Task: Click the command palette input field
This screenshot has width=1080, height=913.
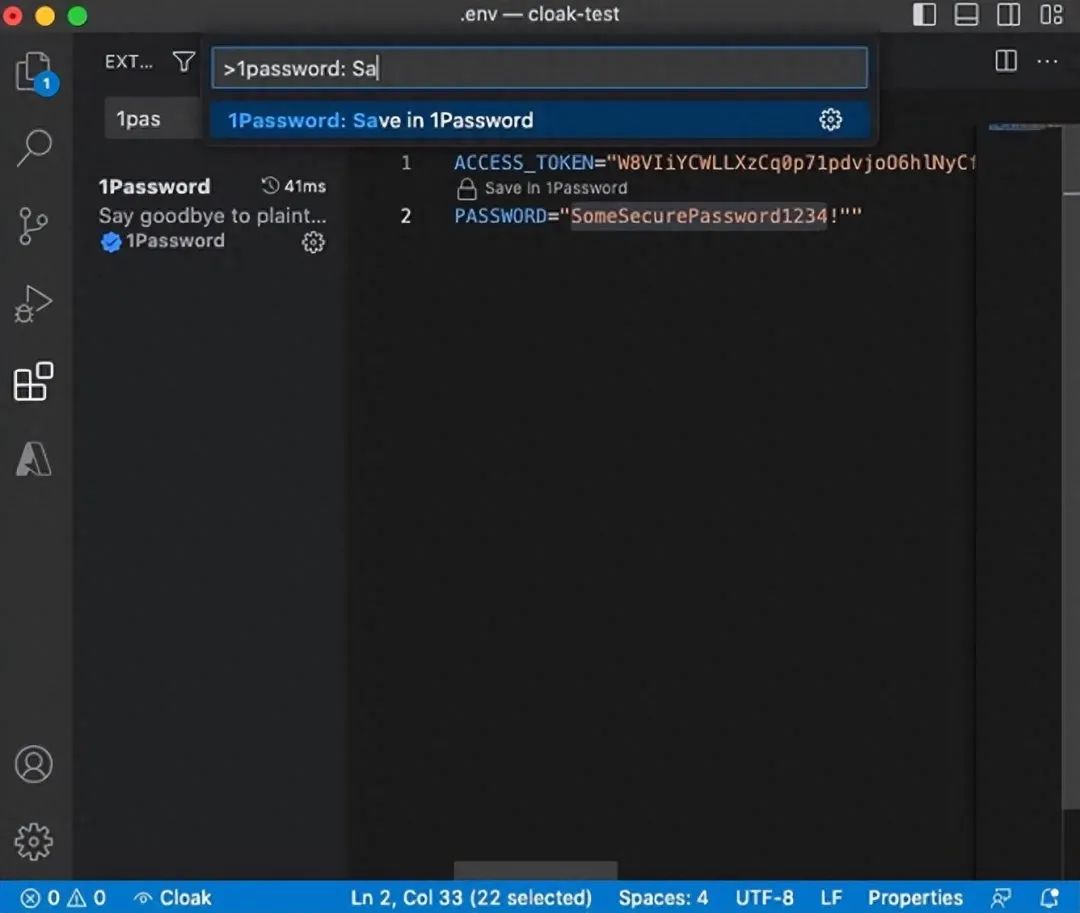Action: [539, 68]
